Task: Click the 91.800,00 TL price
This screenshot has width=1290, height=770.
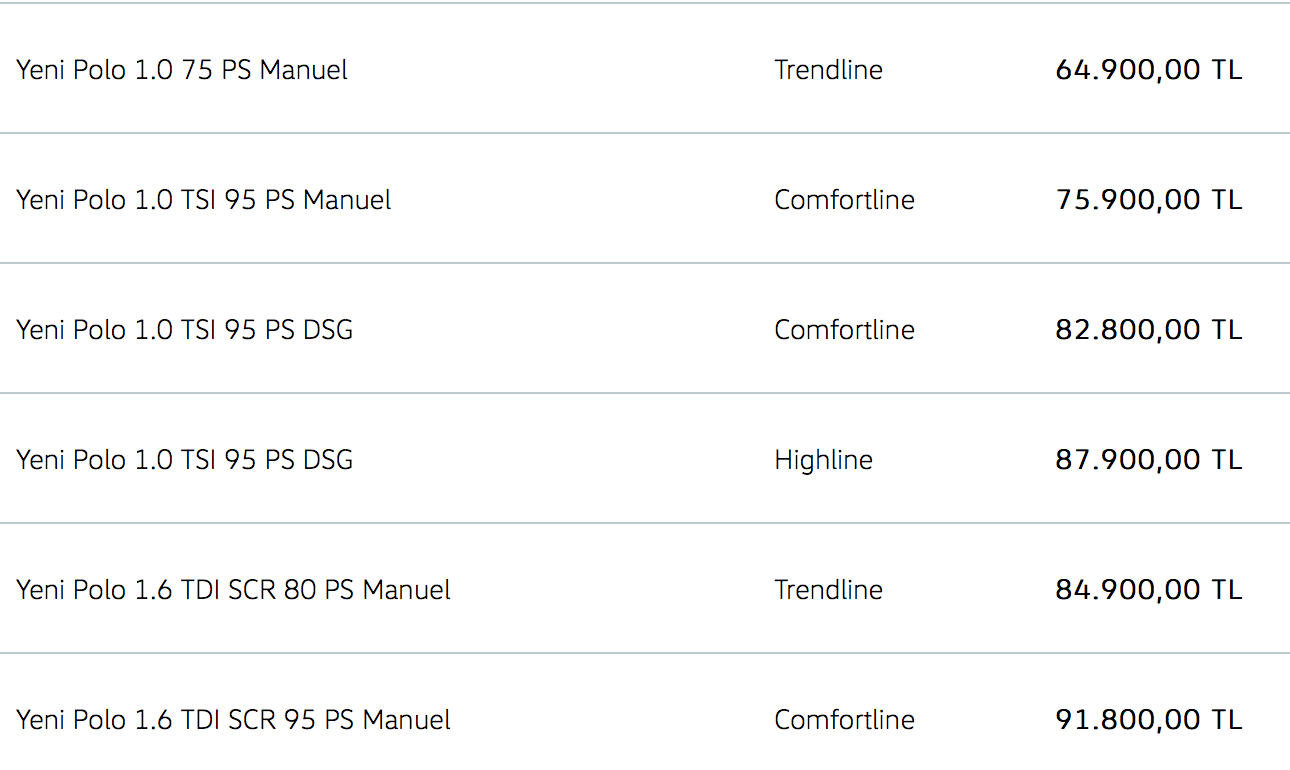Action: 1148,720
